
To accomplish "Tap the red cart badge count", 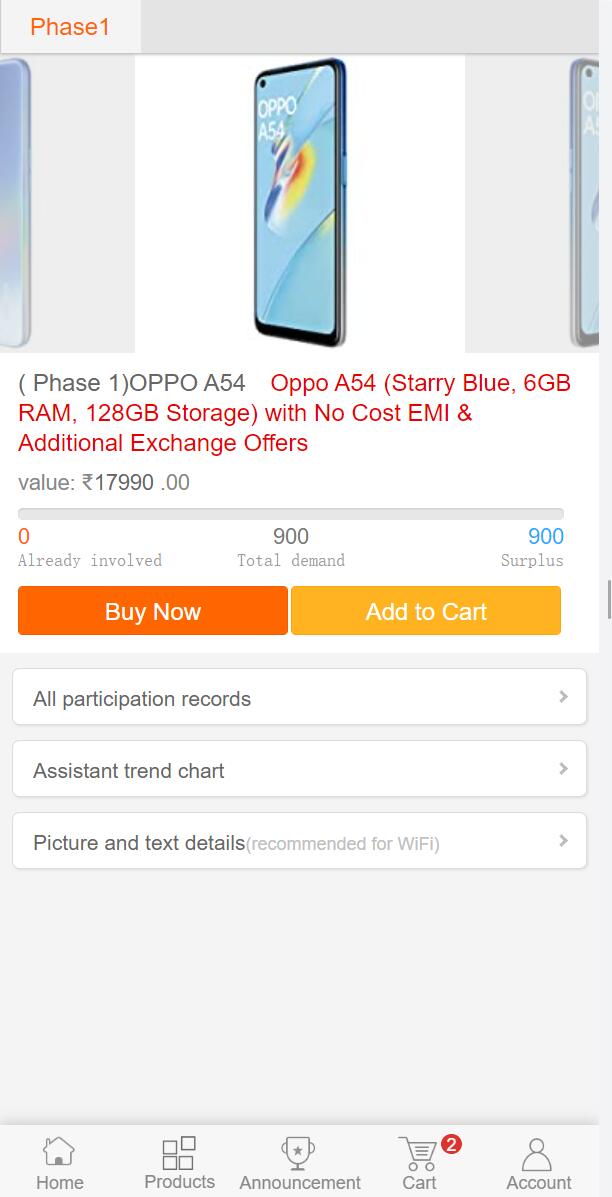I will point(451,1144).
